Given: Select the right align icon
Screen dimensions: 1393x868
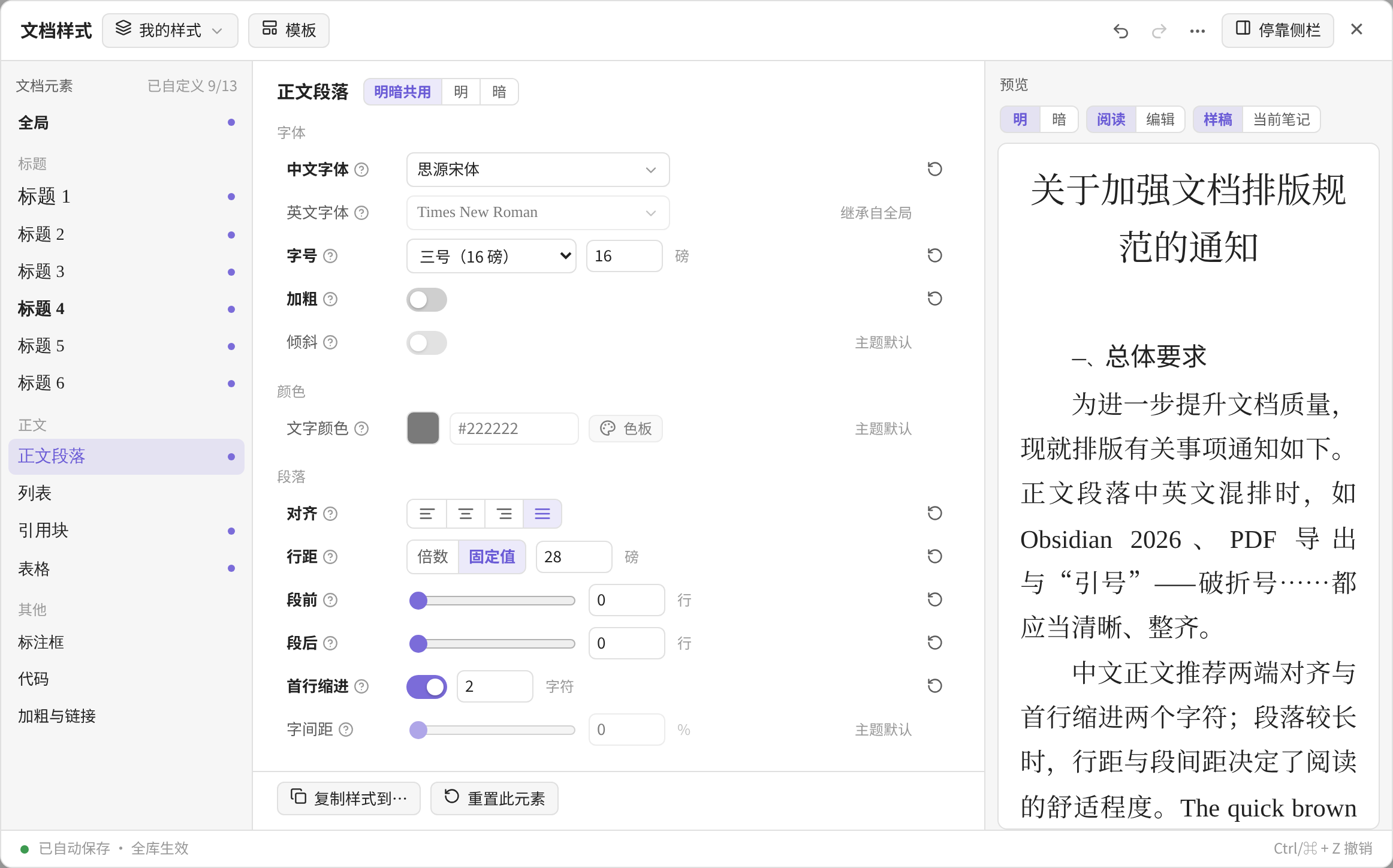Looking at the screenshot, I should [x=504, y=514].
